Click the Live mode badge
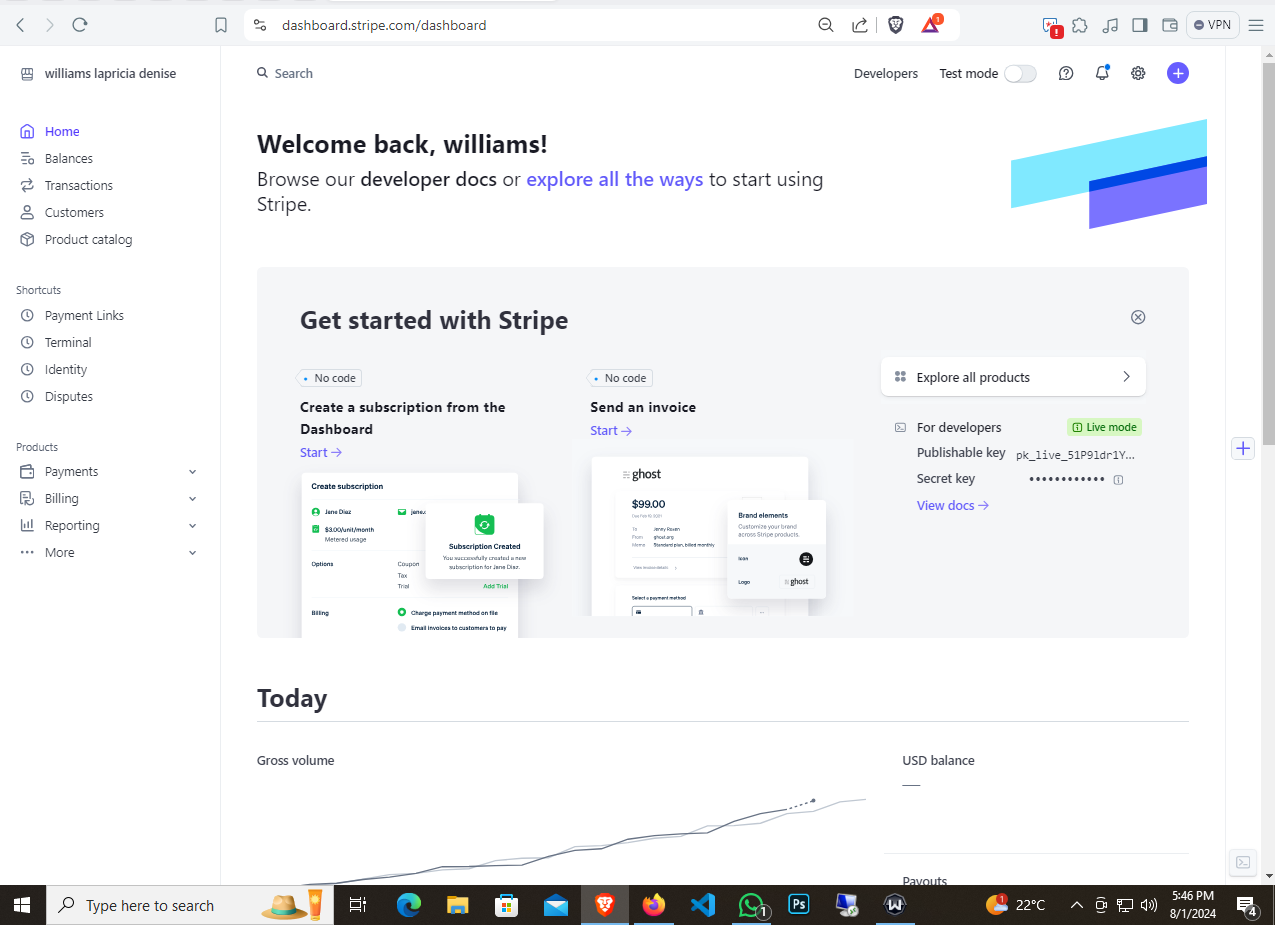The image size is (1275, 925). coord(1104,427)
